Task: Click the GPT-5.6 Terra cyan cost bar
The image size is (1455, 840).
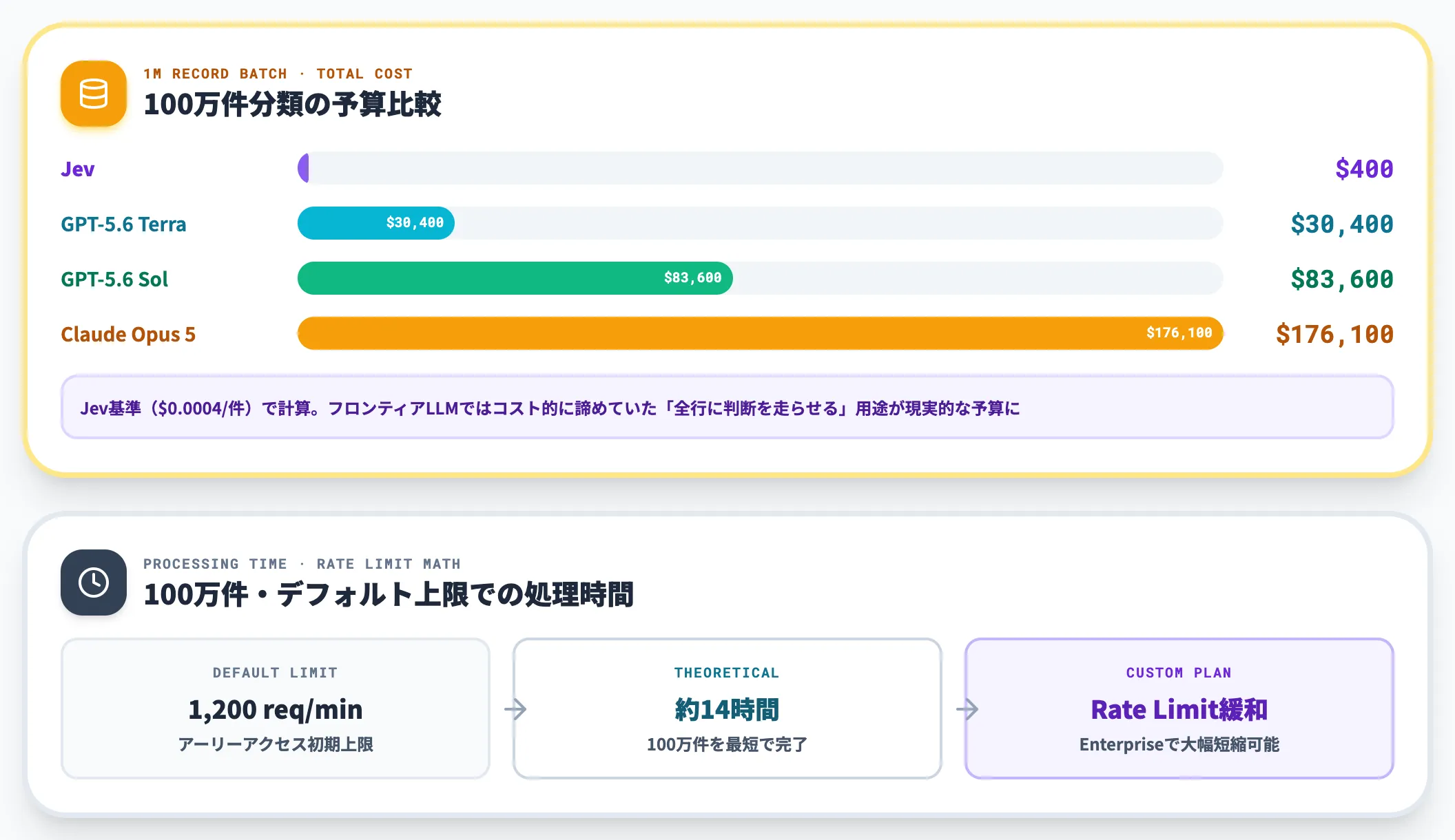Action: point(376,223)
